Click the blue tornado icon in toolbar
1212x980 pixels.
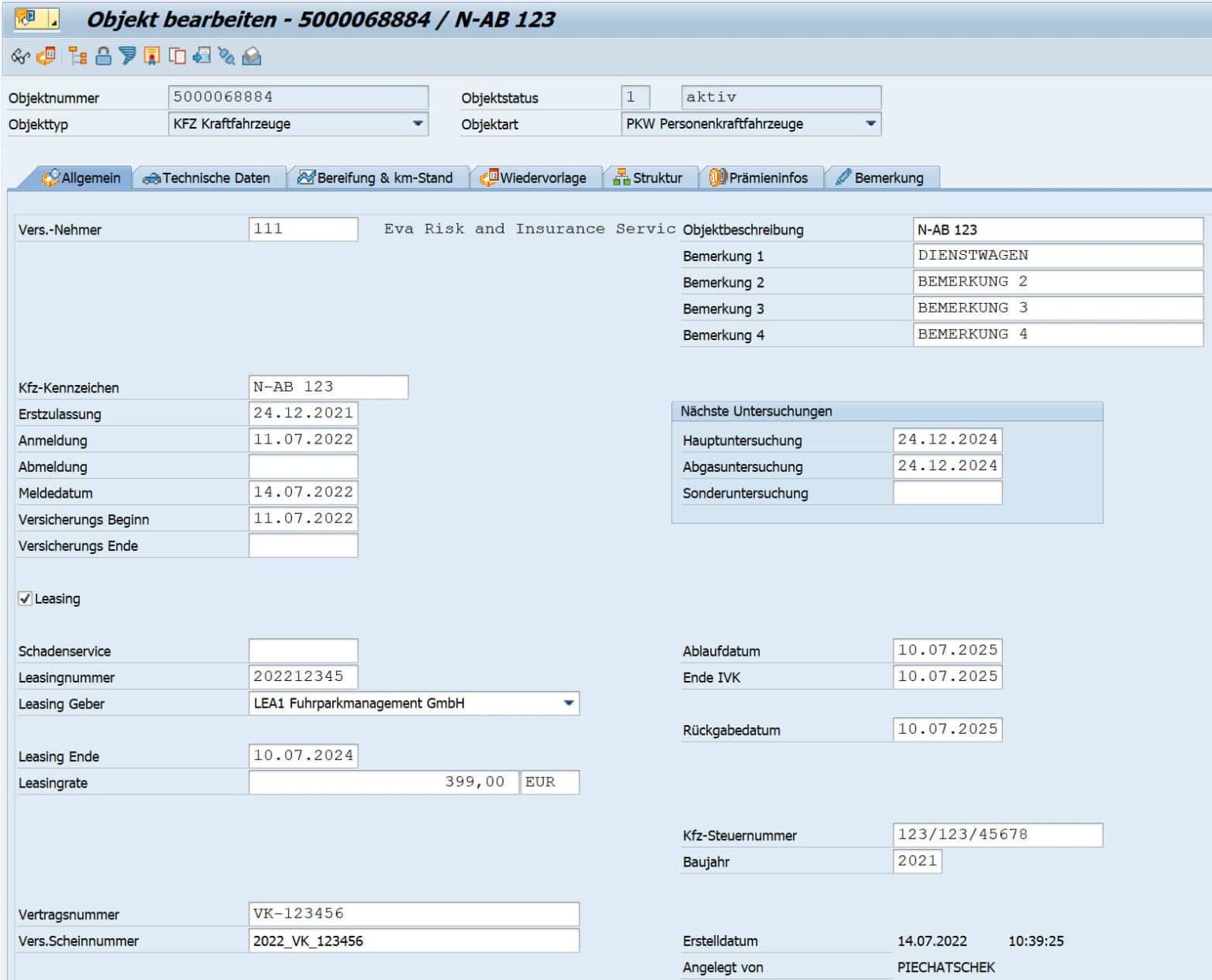click(x=127, y=56)
